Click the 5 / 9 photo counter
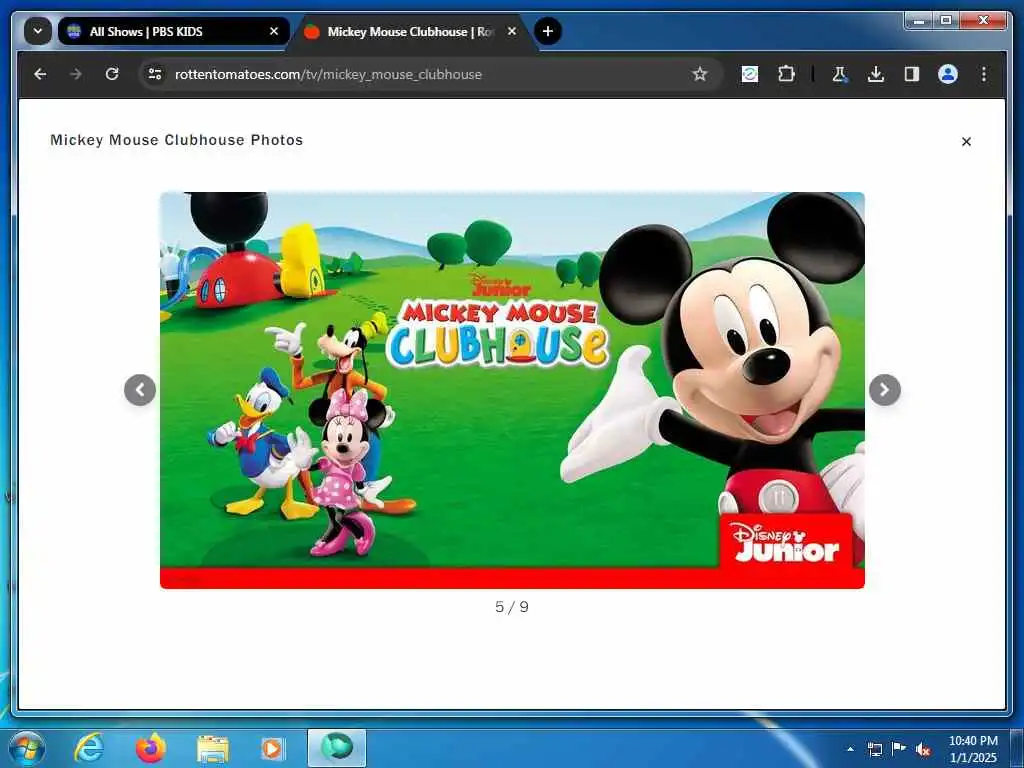The height and width of the screenshot is (768, 1024). click(x=512, y=607)
